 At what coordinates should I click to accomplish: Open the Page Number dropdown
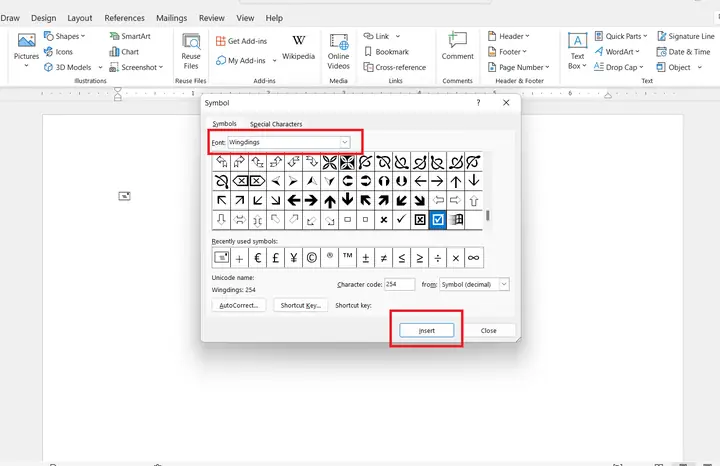(x=518, y=67)
